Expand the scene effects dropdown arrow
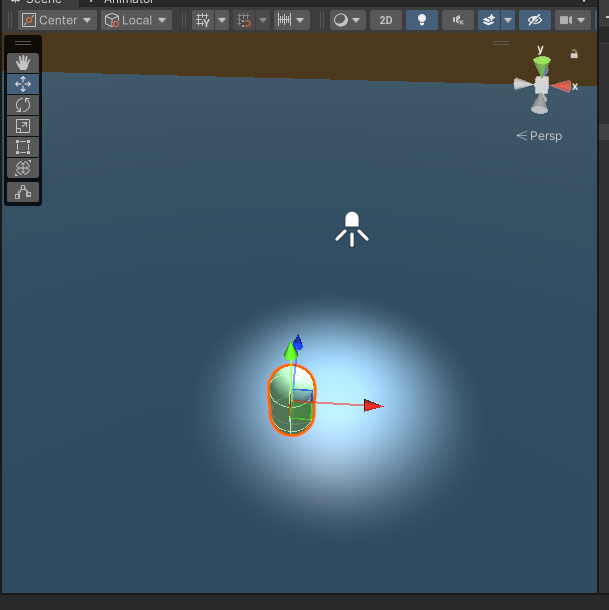The width and height of the screenshot is (609, 610). 508,20
